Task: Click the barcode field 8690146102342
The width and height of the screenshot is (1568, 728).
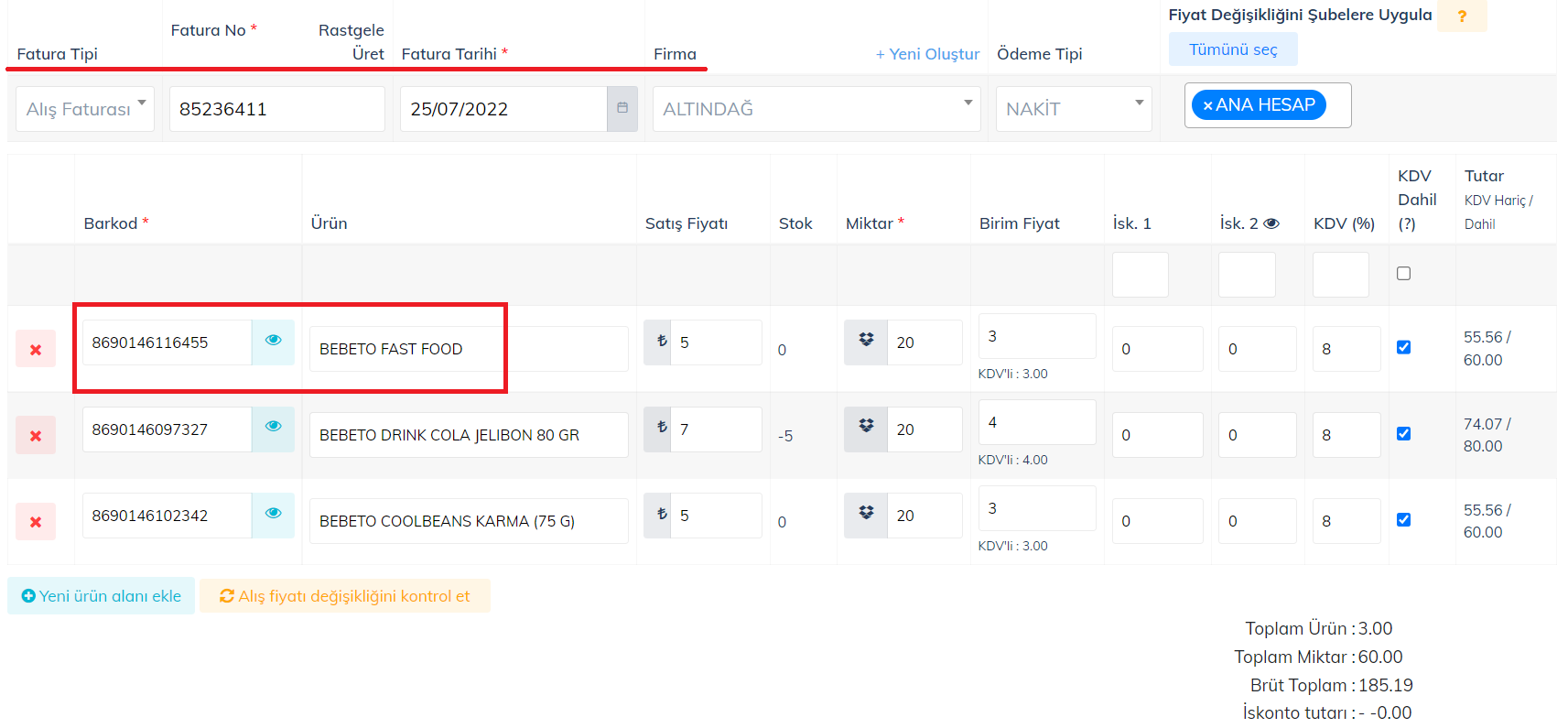Action: pyautogui.click(x=168, y=515)
